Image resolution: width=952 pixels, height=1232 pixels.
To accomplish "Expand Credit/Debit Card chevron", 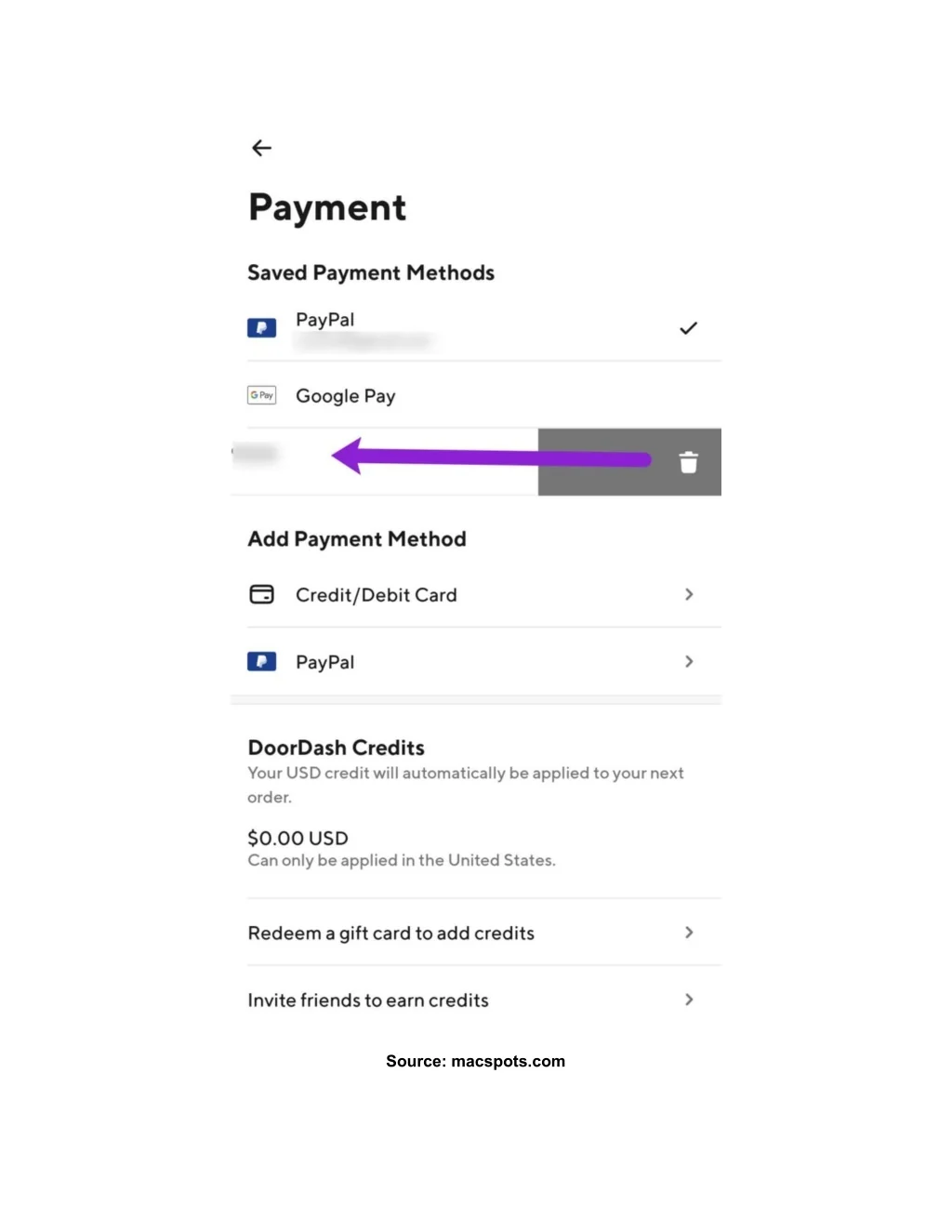I will point(689,594).
